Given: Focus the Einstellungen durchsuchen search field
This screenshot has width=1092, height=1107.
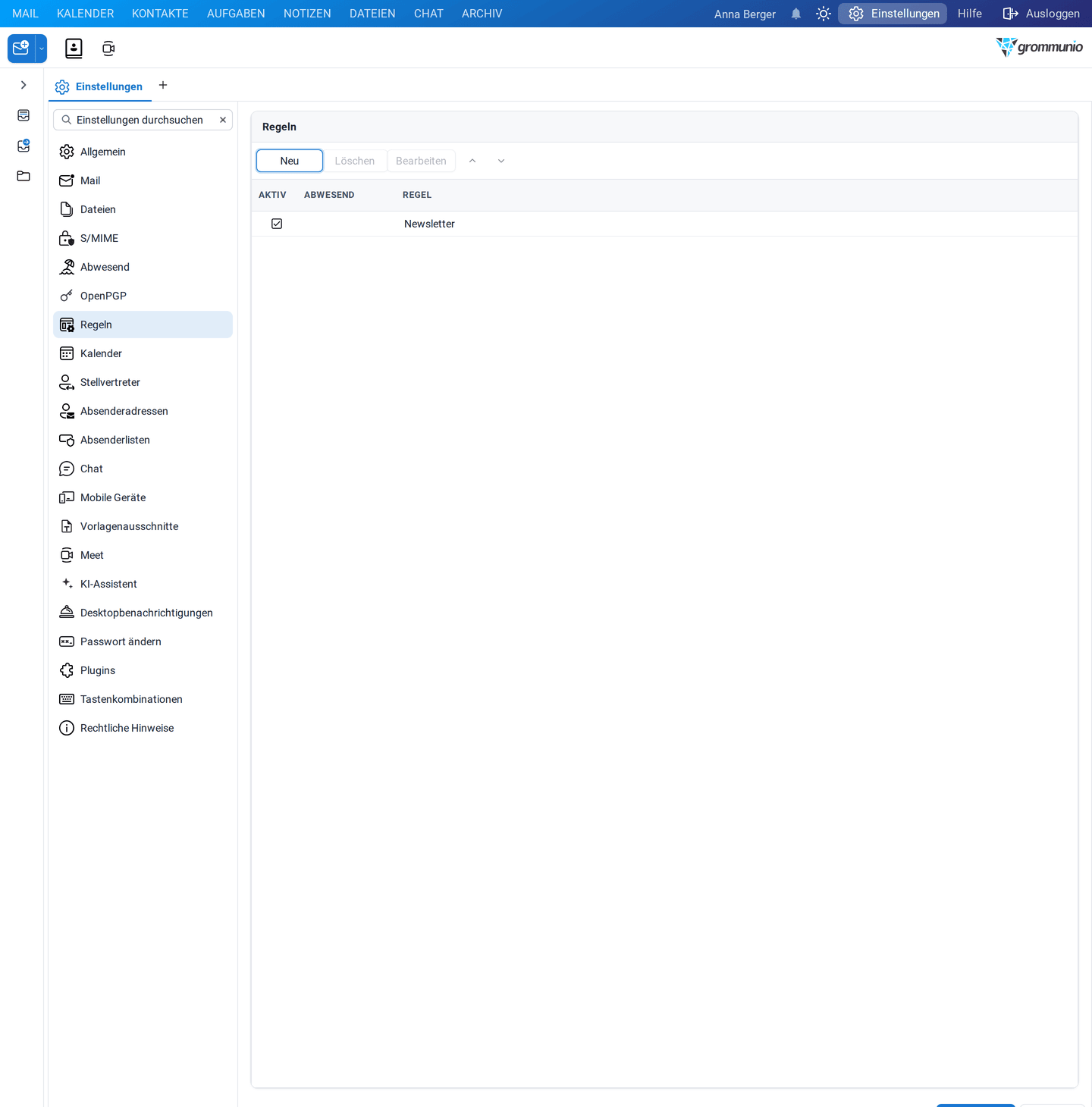Looking at the screenshot, I should (x=143, y=120).
